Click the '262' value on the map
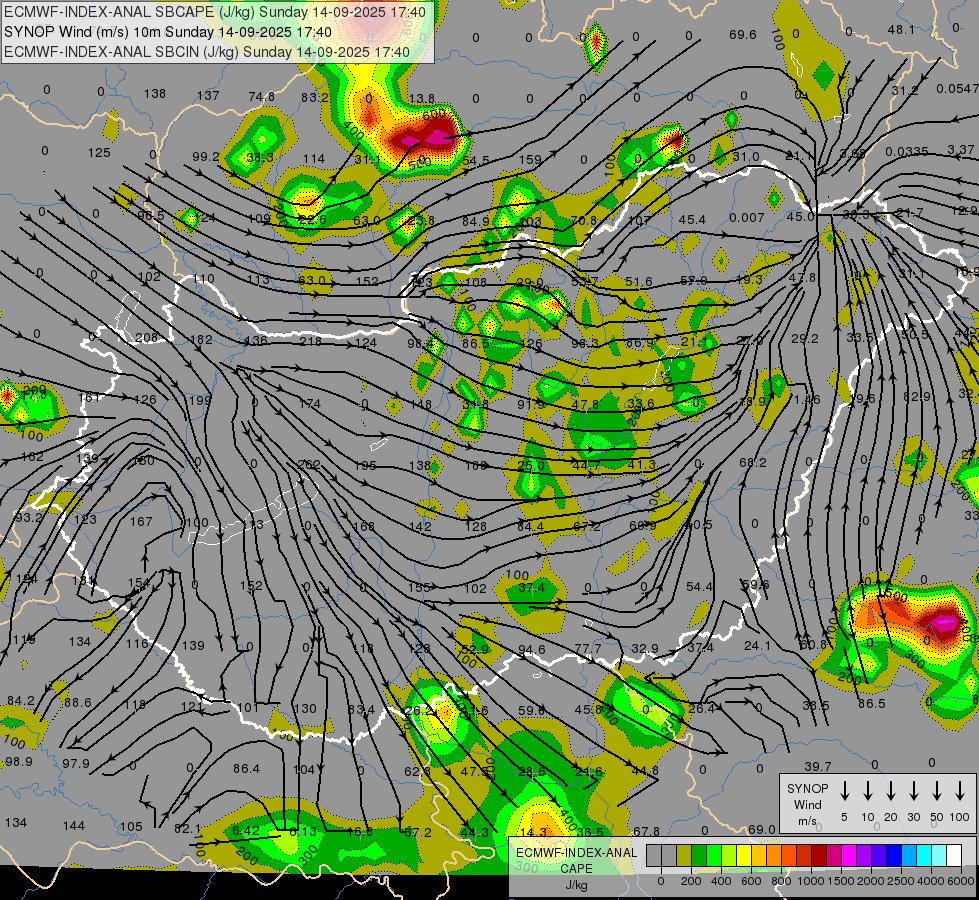The image size is (979, 900). point(309,464)
